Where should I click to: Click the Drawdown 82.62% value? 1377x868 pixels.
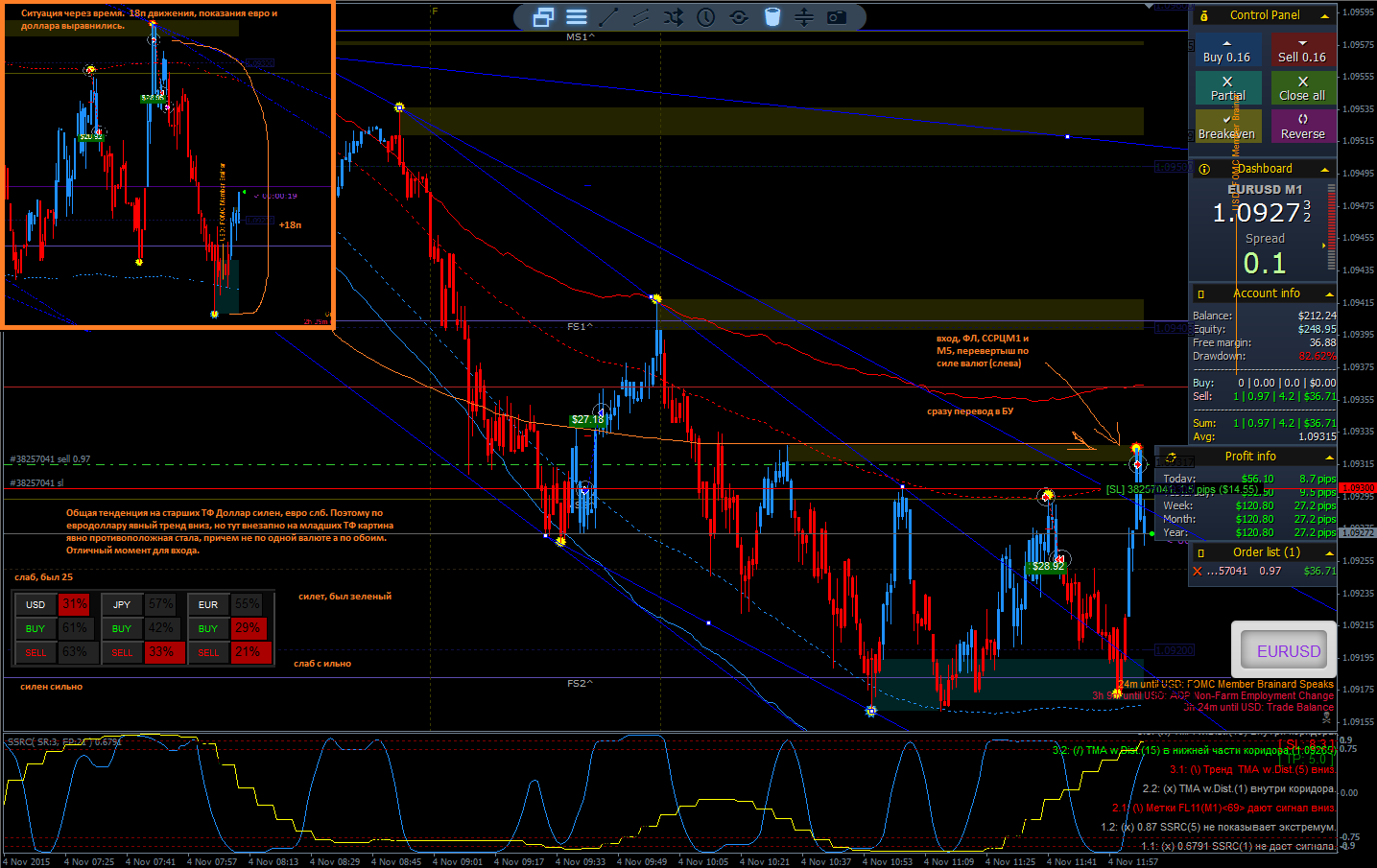[1317, 356]
